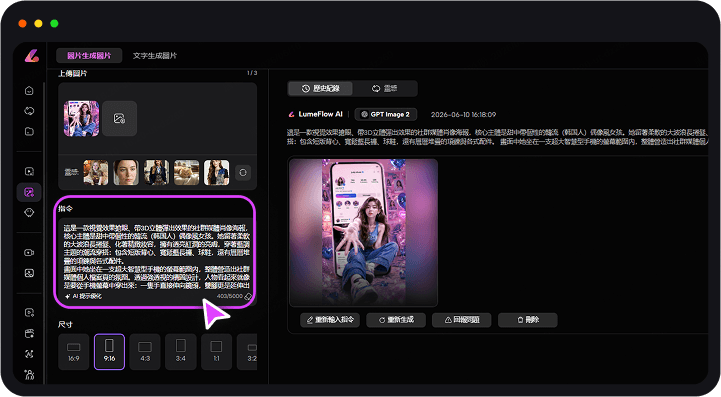
Task: Open the clapperboard icon in the sidebar
Action: pos(29,334)
